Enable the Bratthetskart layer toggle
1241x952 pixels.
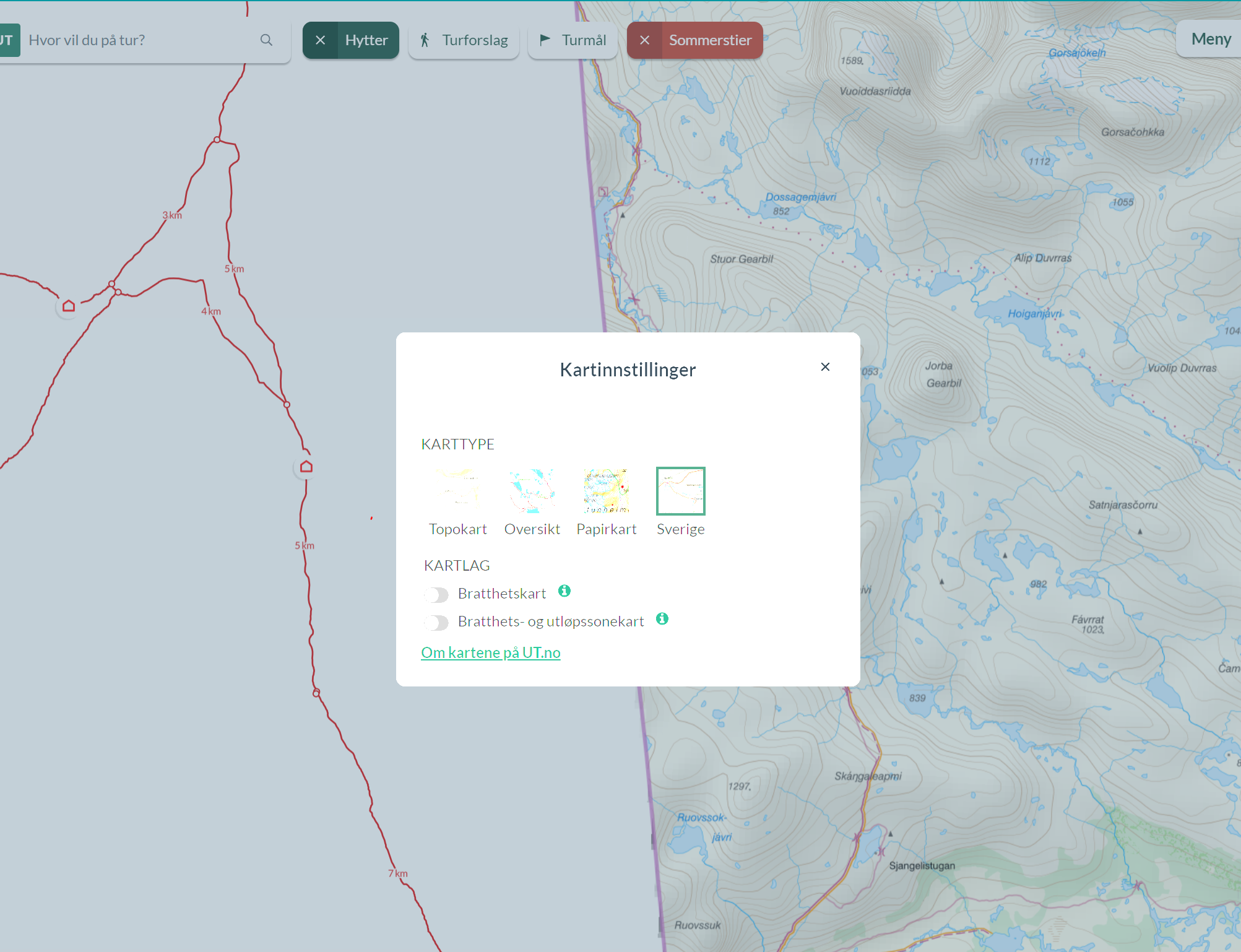pos(437,595)
